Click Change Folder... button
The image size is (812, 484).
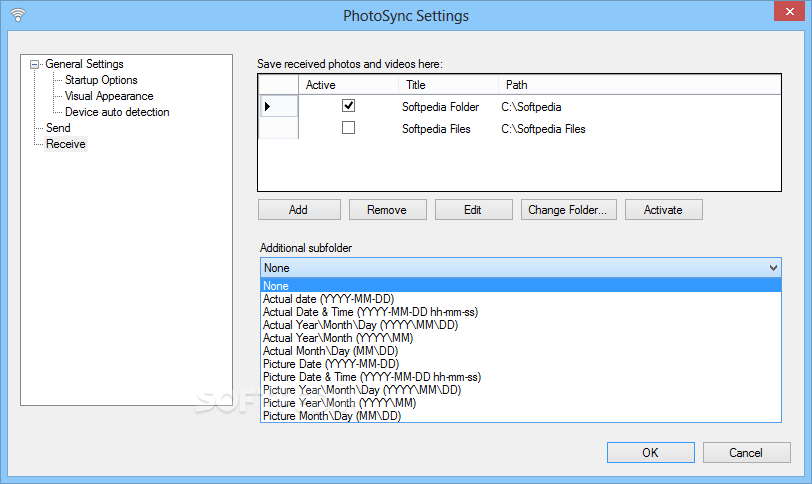point(569,210)
